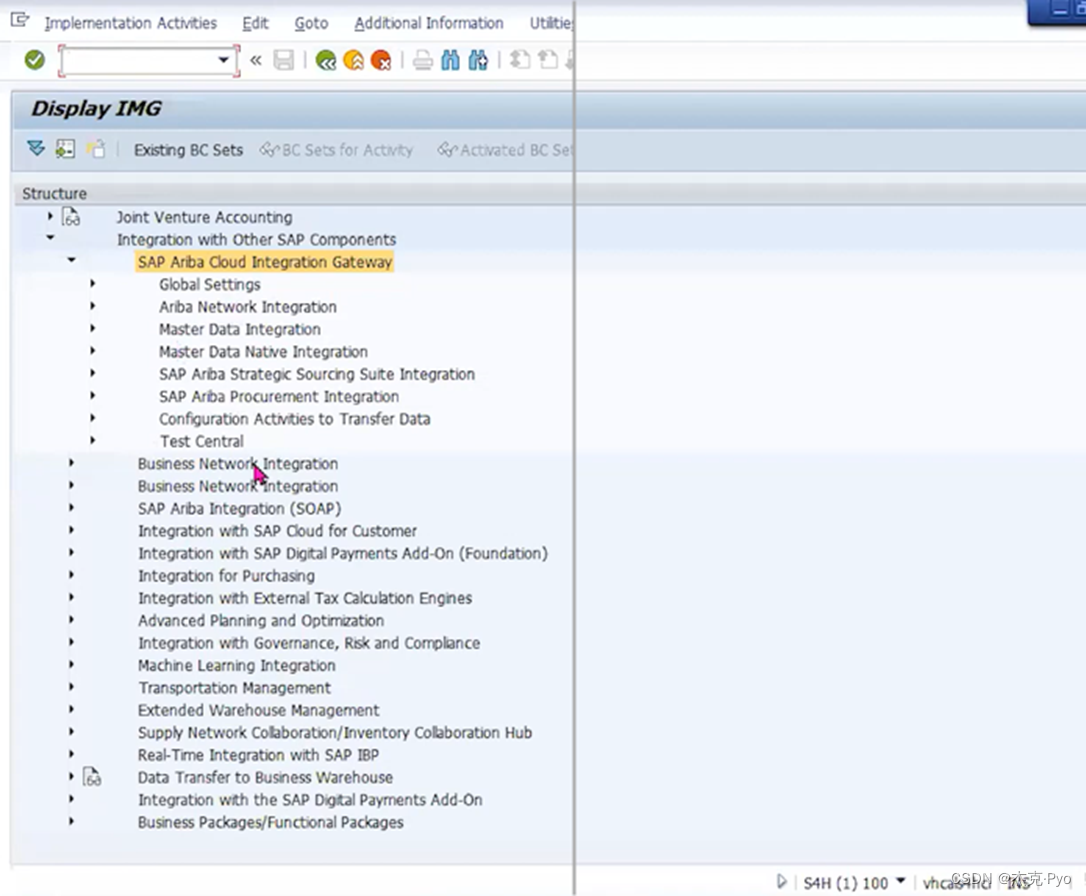Click the window menu icon in top-left corner

[x=20, y=20]
